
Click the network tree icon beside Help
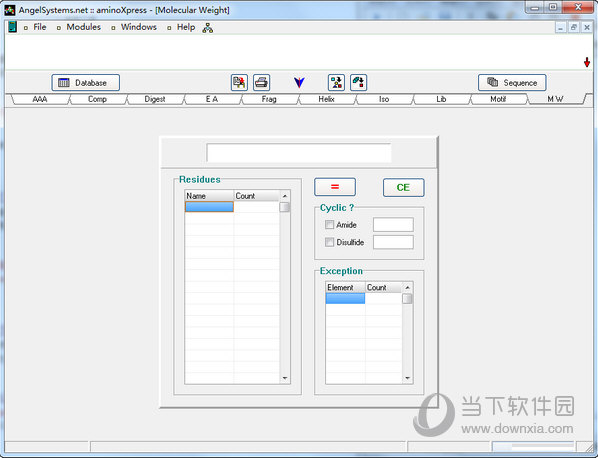point(208,27)
